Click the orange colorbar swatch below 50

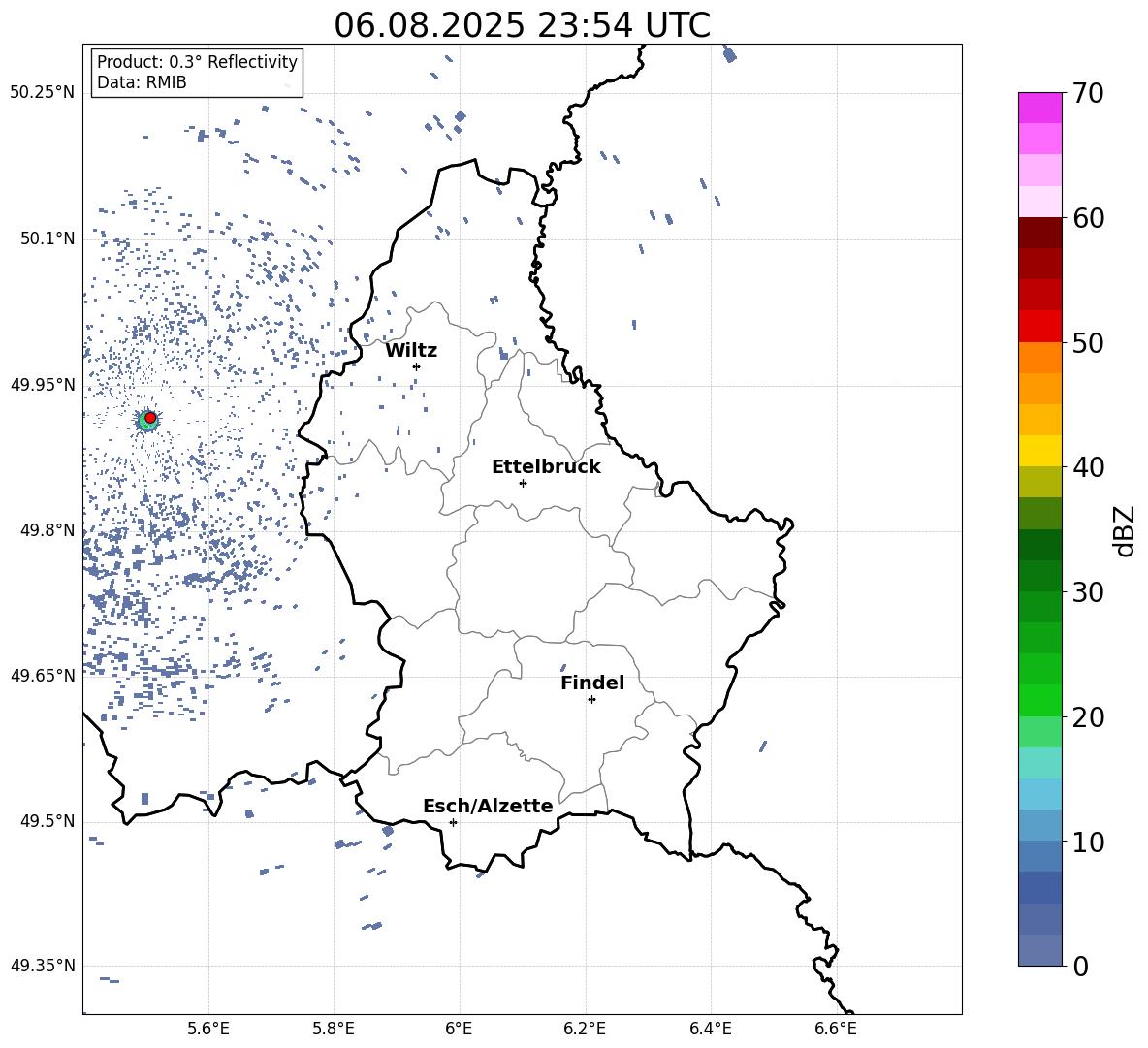pos(1039,358)
